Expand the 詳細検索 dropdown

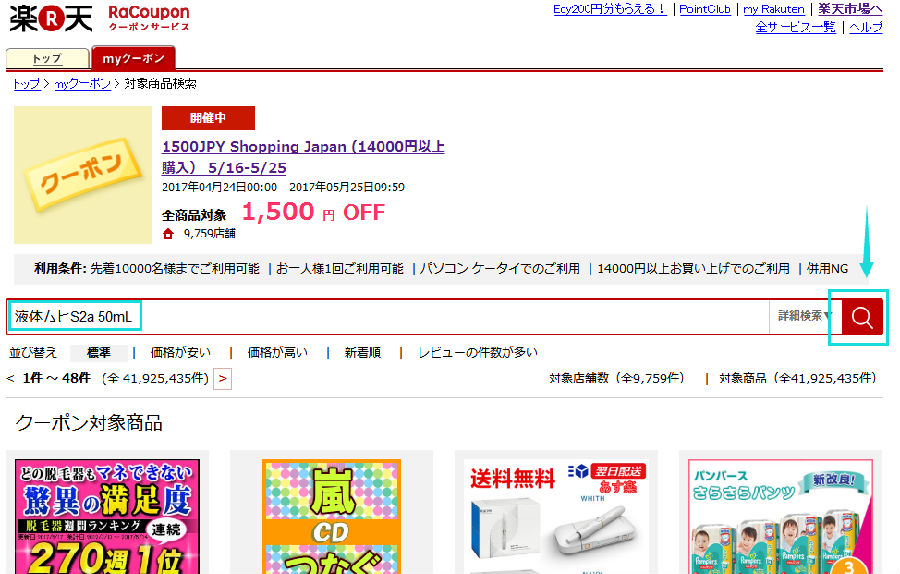click(805, 316)
